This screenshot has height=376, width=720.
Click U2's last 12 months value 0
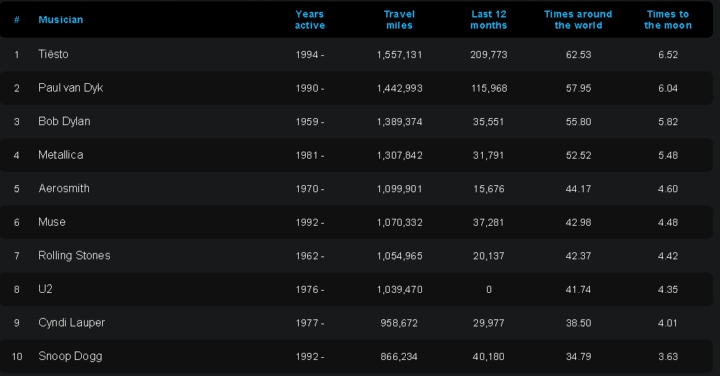[489, 290]
